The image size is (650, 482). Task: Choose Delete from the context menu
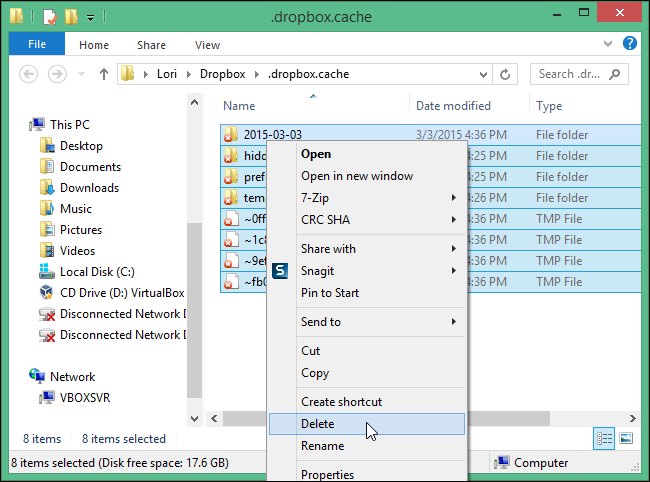pyautogui.click(x=318, y=424)
